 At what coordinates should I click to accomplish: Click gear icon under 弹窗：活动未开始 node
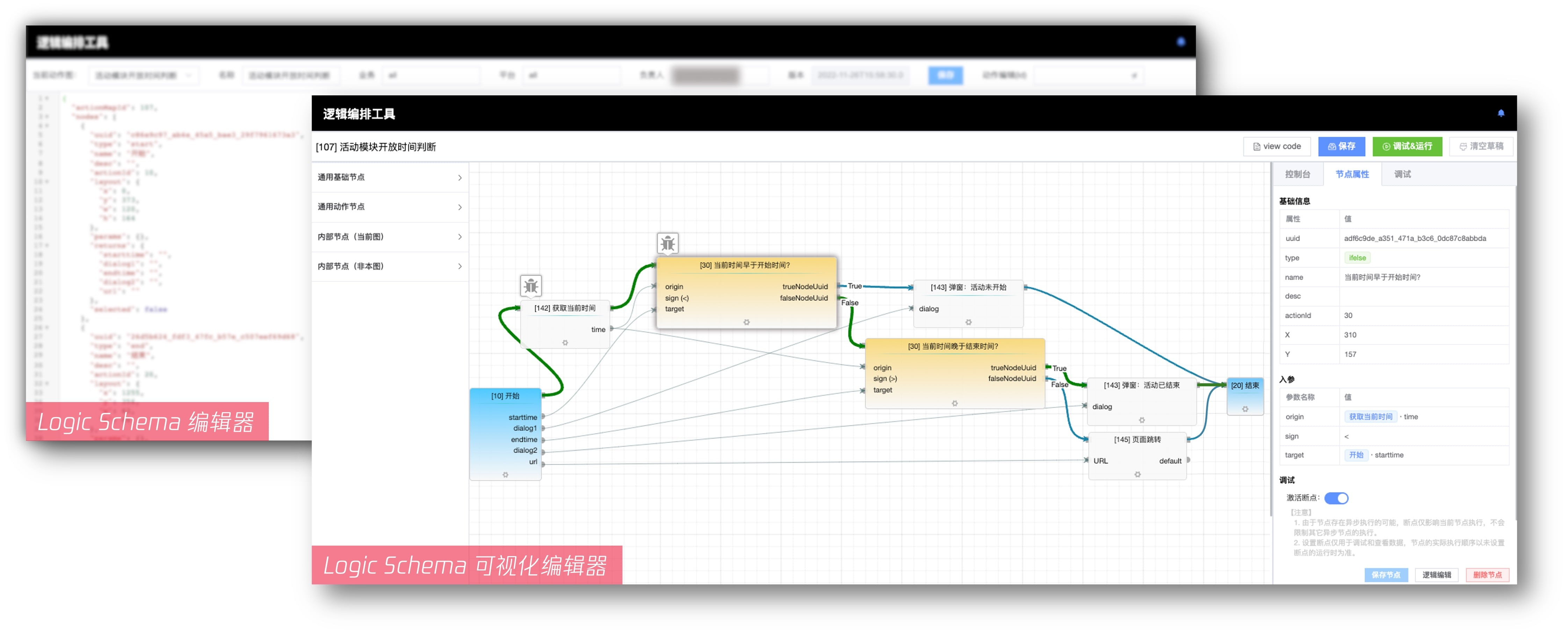(x=968, y=322)
